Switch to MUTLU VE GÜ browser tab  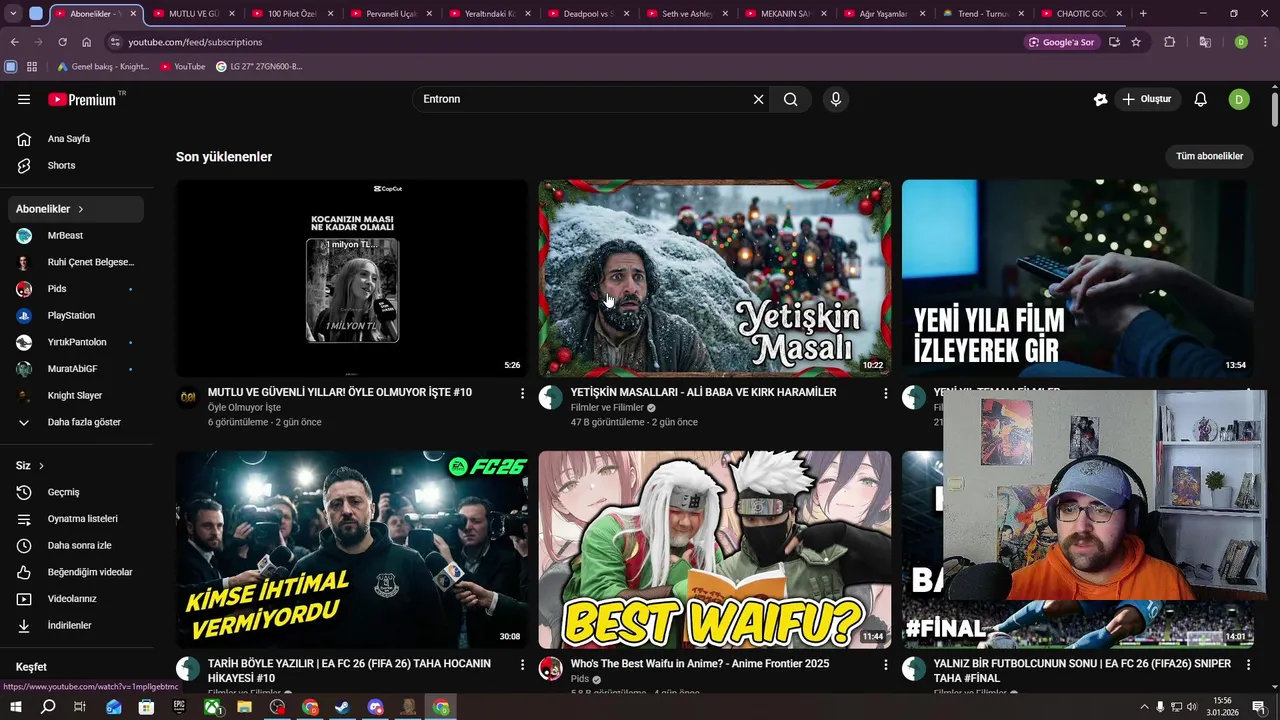(x=194, y=14)
